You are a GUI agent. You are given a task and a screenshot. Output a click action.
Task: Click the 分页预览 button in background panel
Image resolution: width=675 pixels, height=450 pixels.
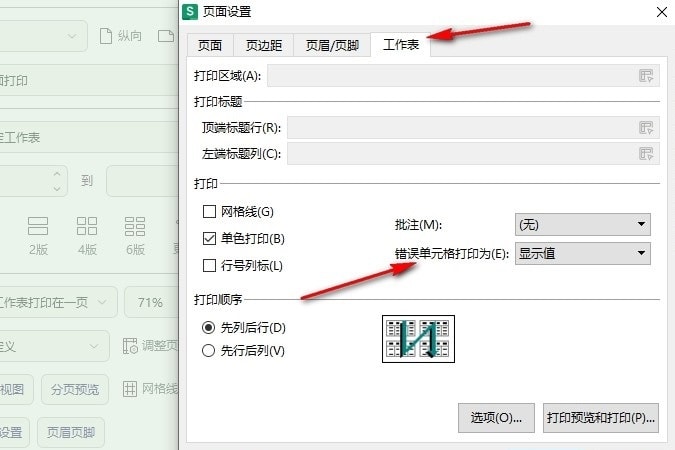click(x=75, y=389)
